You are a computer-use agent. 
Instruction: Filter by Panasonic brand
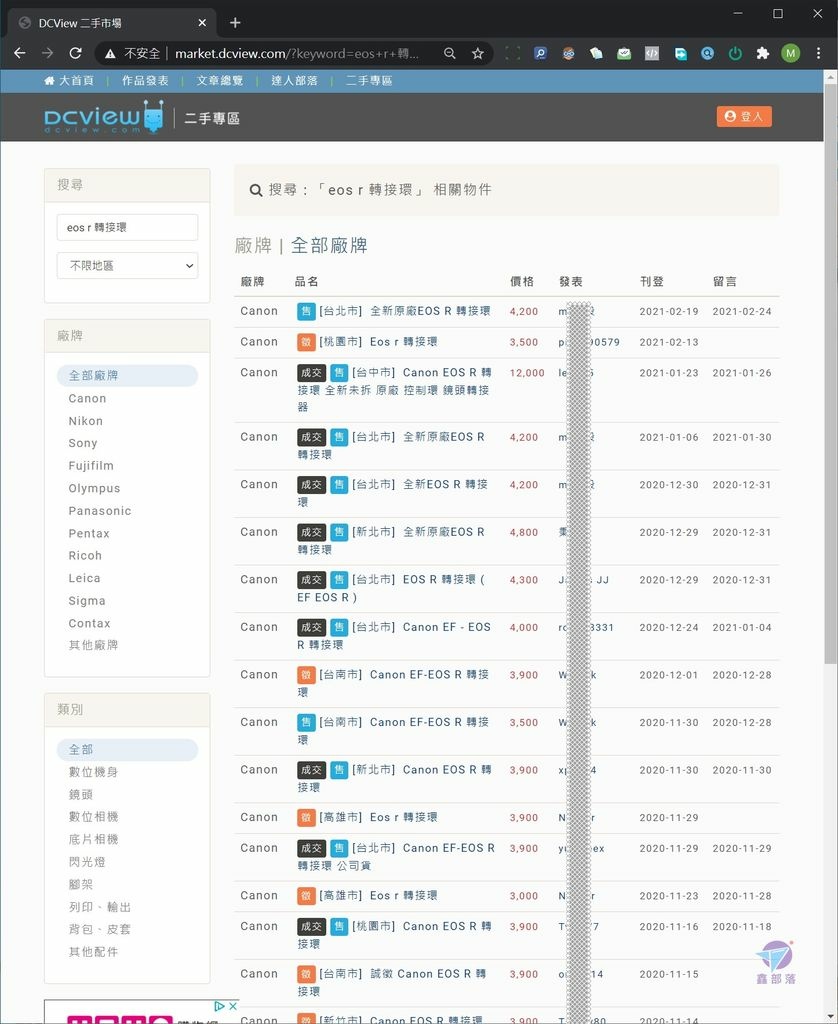[100, 511]
